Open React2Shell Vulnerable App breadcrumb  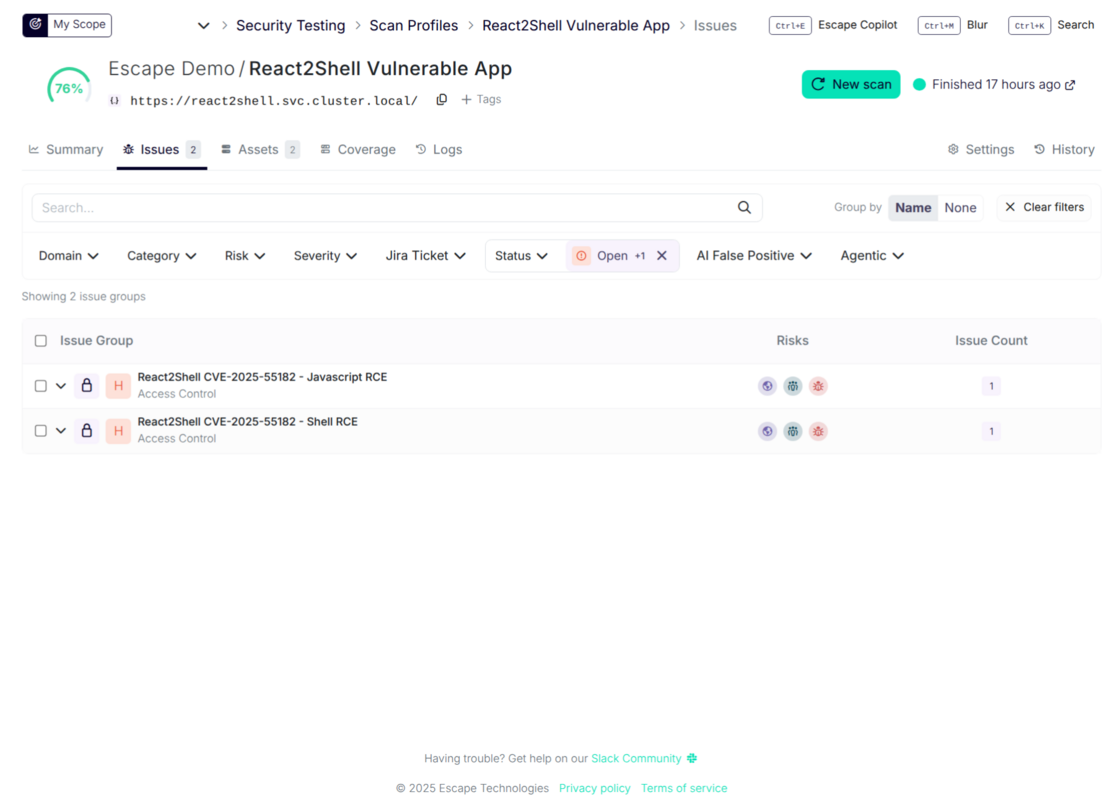point(576,26)
